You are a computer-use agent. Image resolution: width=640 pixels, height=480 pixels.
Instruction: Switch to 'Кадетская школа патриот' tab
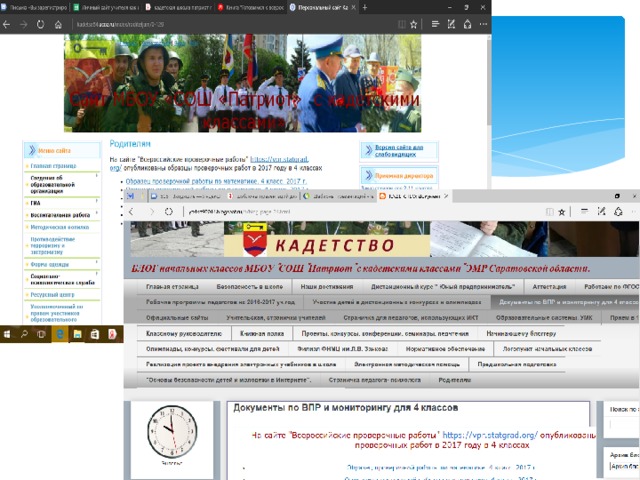coord(178,7)
